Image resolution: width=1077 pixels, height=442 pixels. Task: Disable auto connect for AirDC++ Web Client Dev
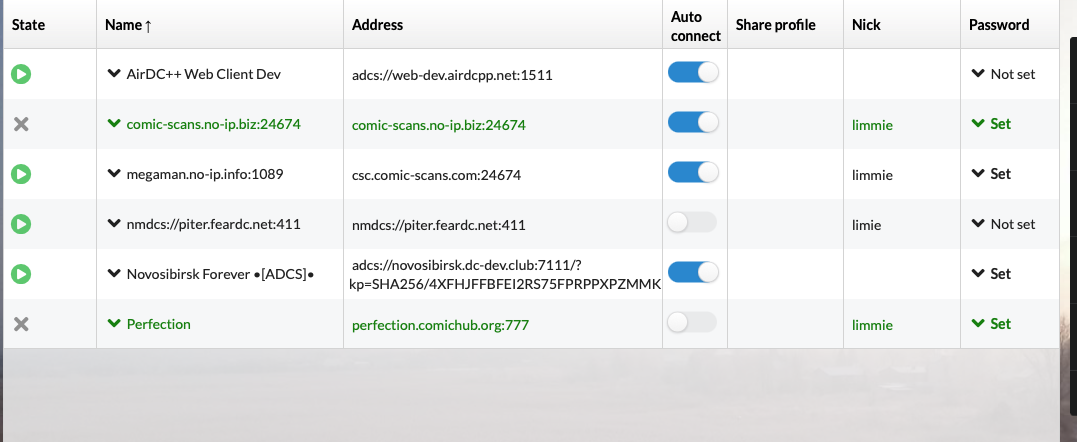click(x=693, y=73)
